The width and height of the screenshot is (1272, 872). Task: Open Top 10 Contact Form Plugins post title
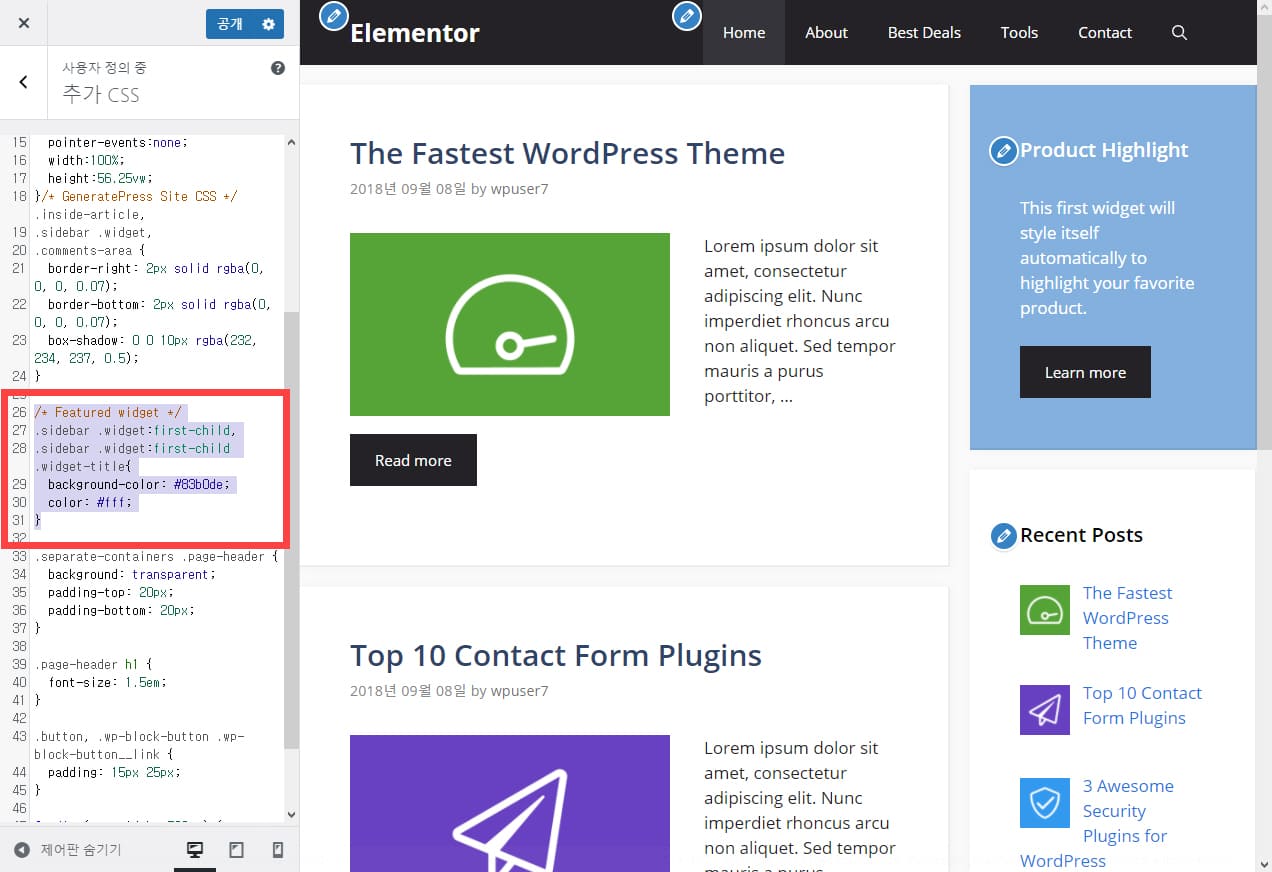pyautogui.click(x=556, y=655)
